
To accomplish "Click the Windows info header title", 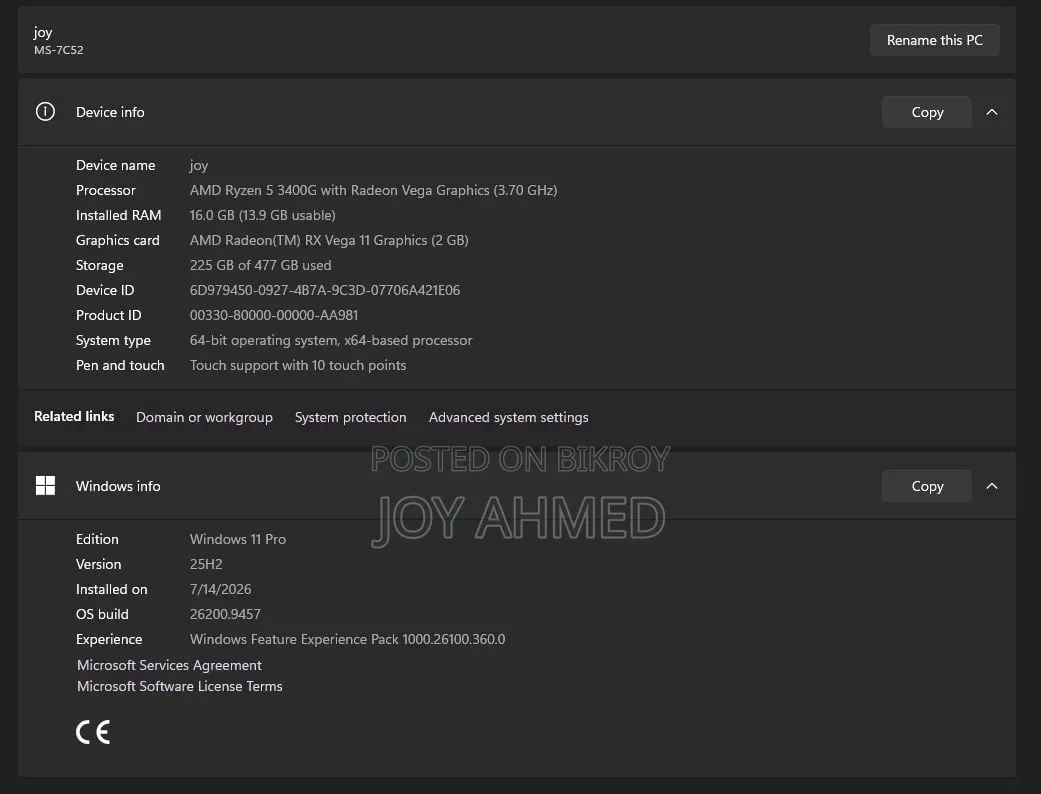I will [x=118, y=486].
